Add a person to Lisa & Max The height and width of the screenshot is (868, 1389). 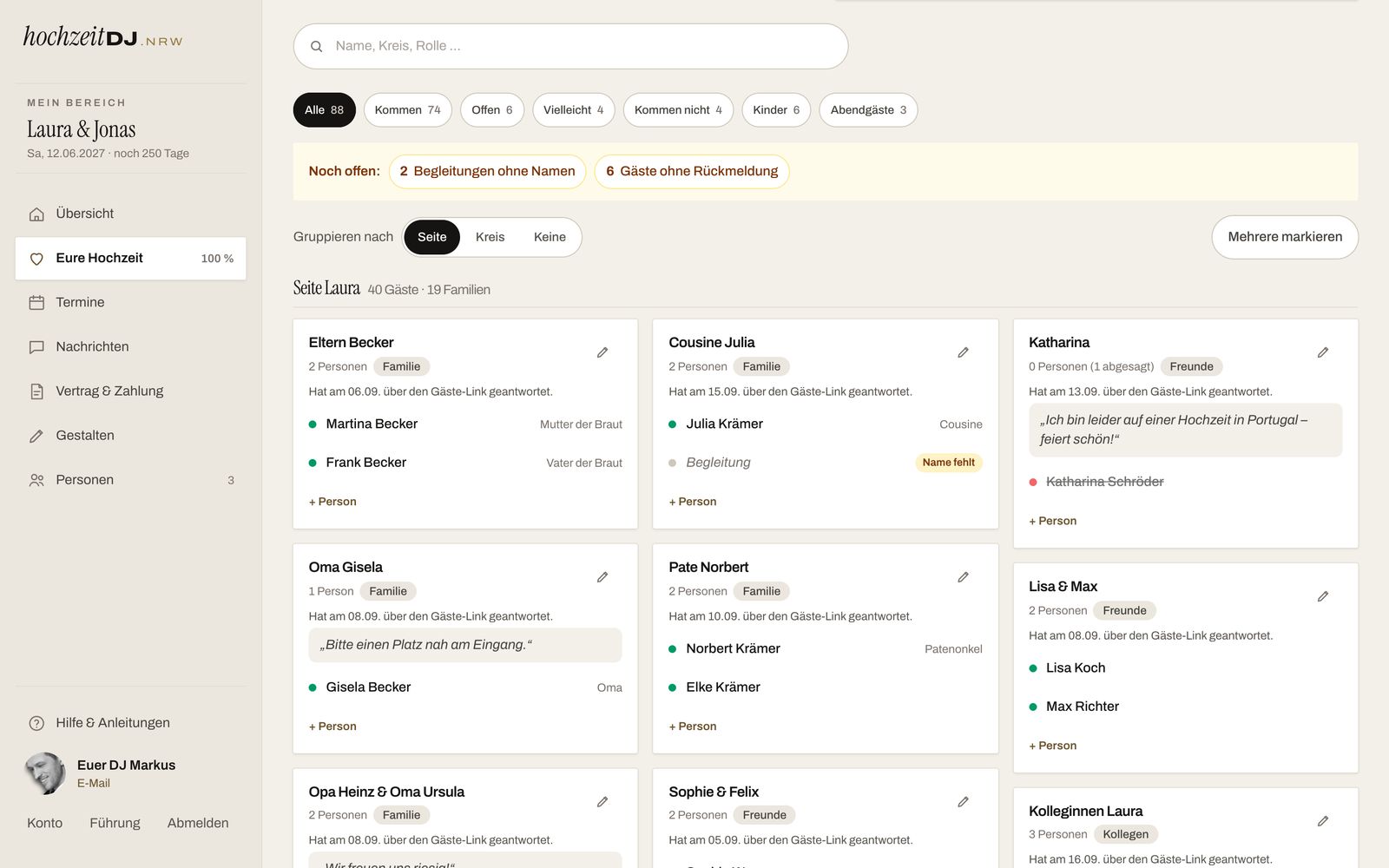[1052, 746]
